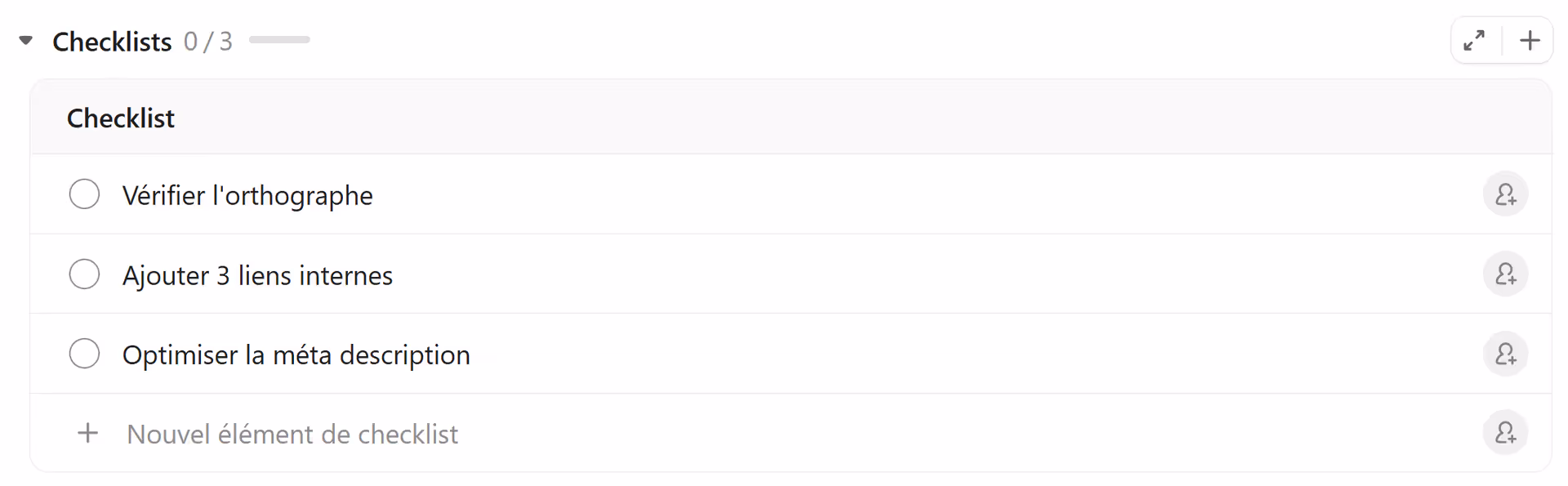The image size is (1568, 486).
Task: Assign someone to Ajouter 3 liens internes
Action: coord(1505,274)
